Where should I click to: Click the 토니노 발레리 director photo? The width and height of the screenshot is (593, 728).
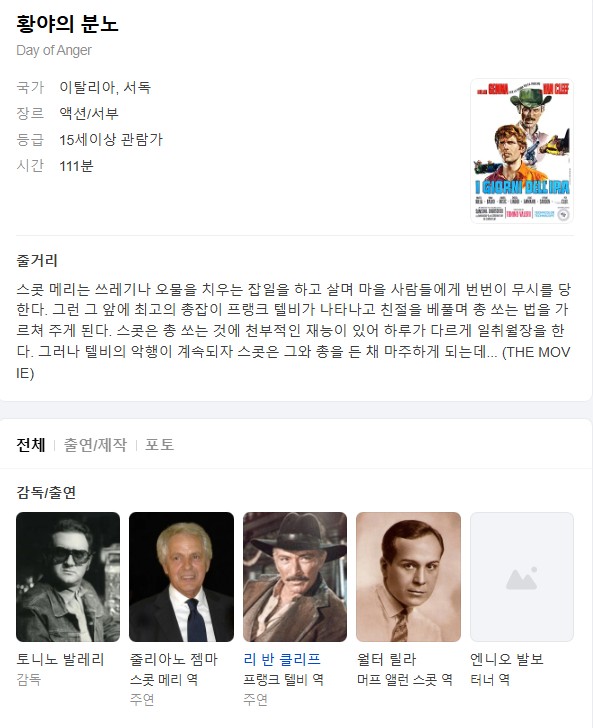click(x=68, y=577)
